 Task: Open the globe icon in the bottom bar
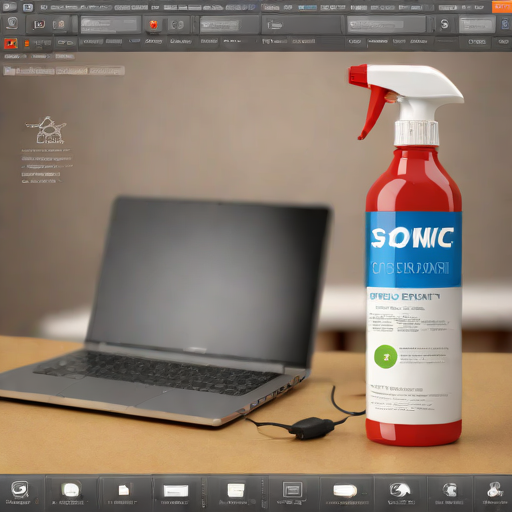click(x=449, y=490)
